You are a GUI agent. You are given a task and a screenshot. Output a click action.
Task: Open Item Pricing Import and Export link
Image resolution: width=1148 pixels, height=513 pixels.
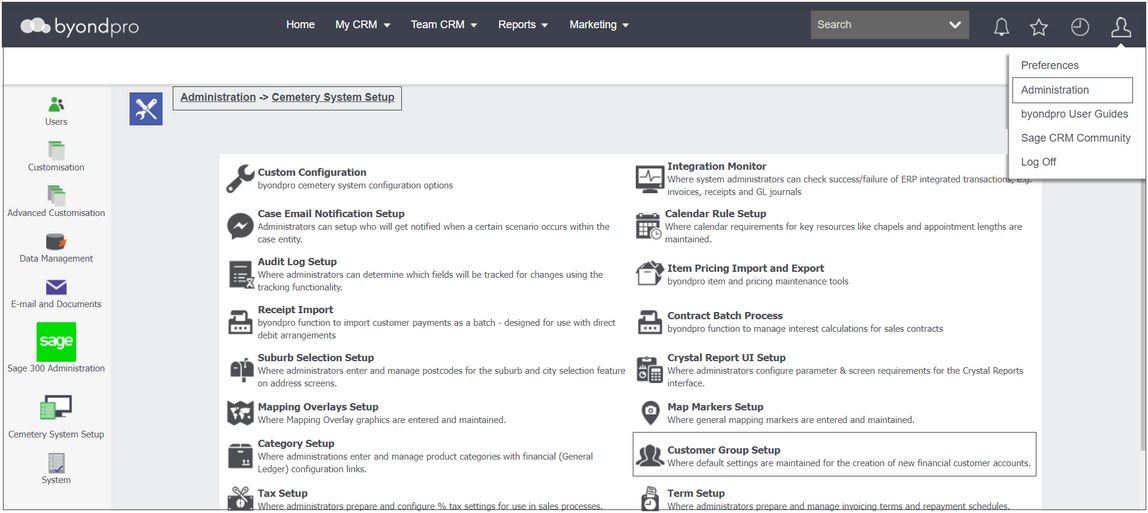click(x=745, y=268)
